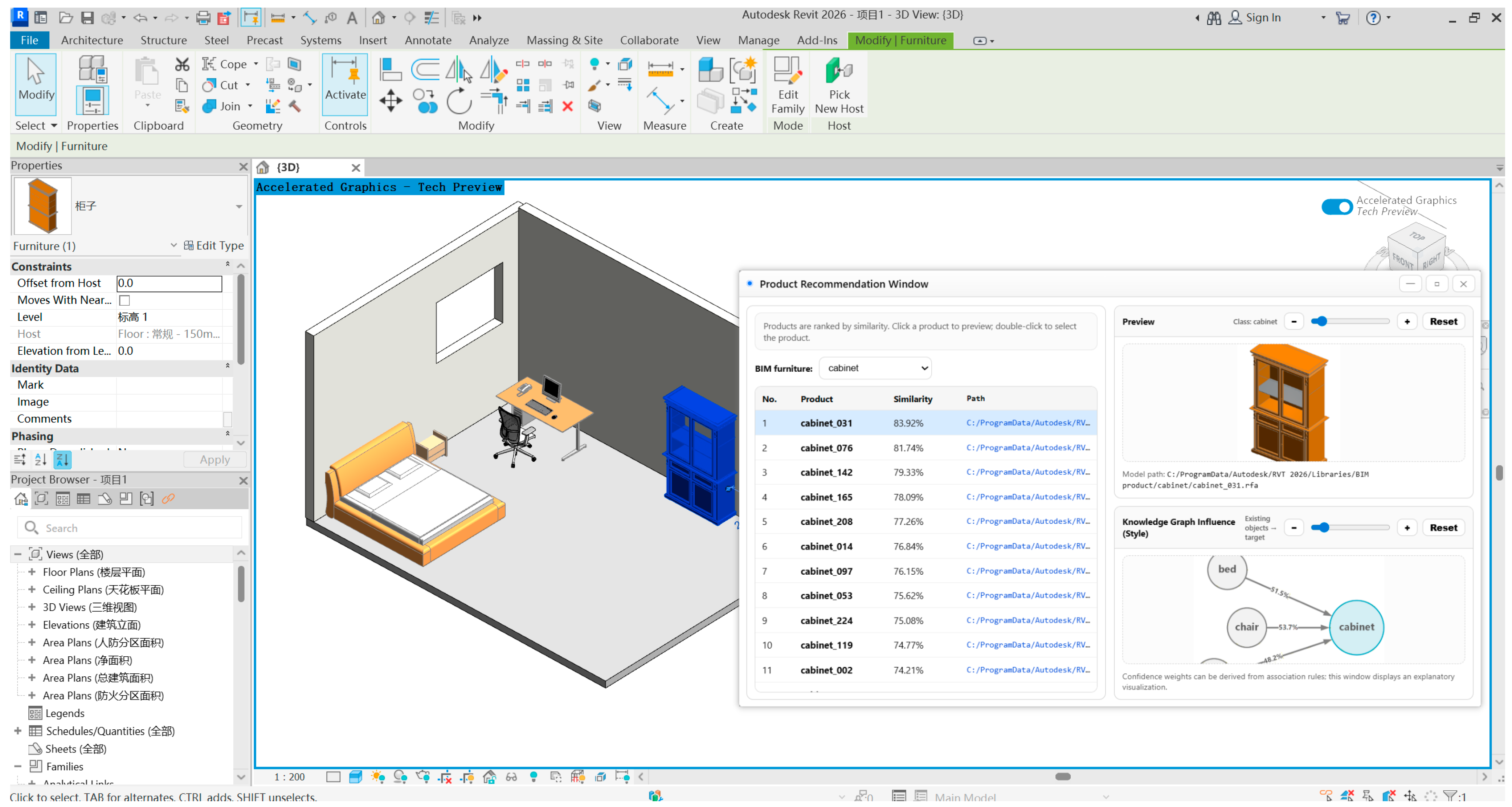1512x807 pixels.
Task: Adjust the Knowledge Graph Influence slider
Action: [x=1324, y=527]
